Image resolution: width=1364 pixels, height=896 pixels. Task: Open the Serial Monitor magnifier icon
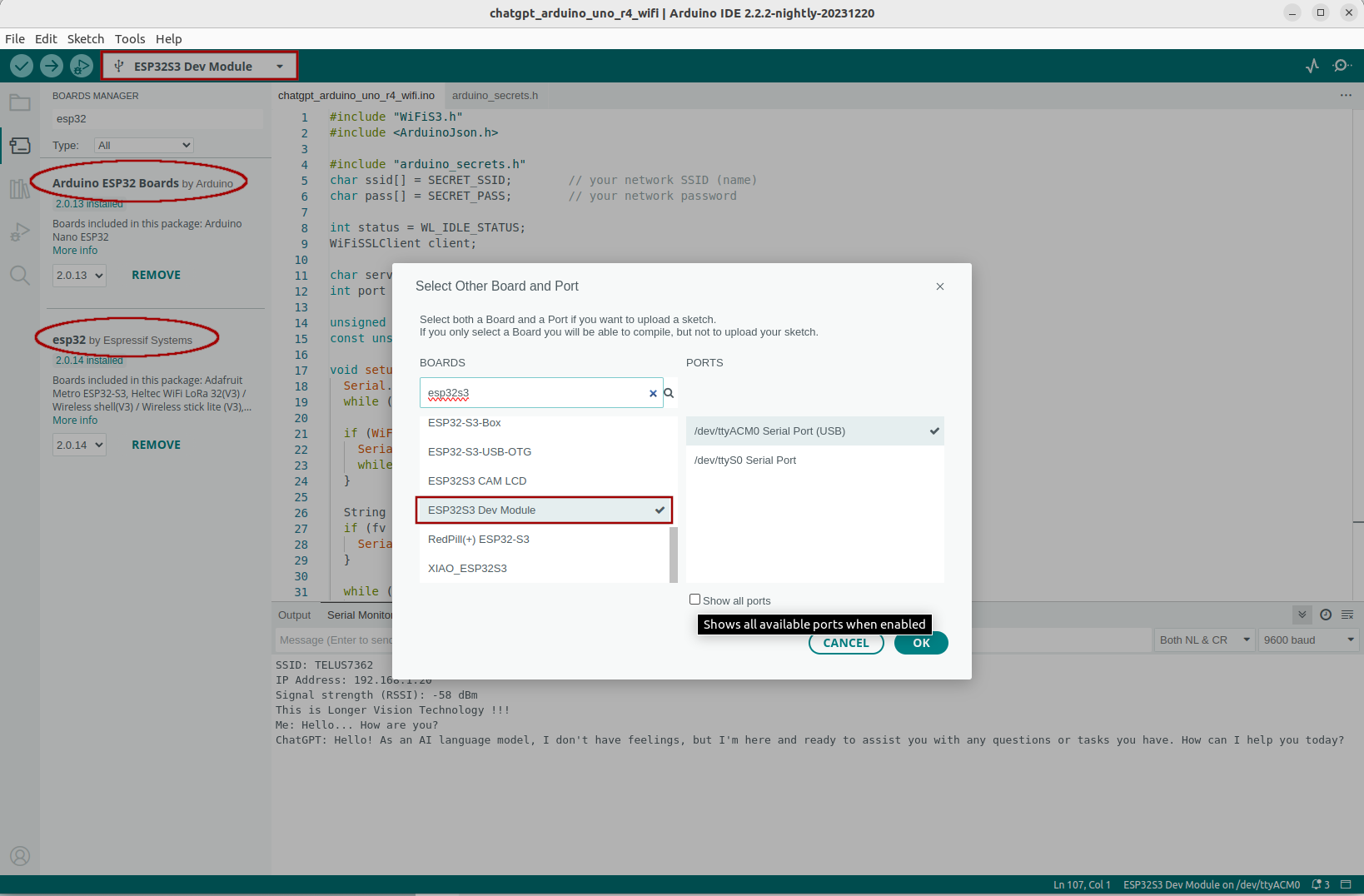1342,66
